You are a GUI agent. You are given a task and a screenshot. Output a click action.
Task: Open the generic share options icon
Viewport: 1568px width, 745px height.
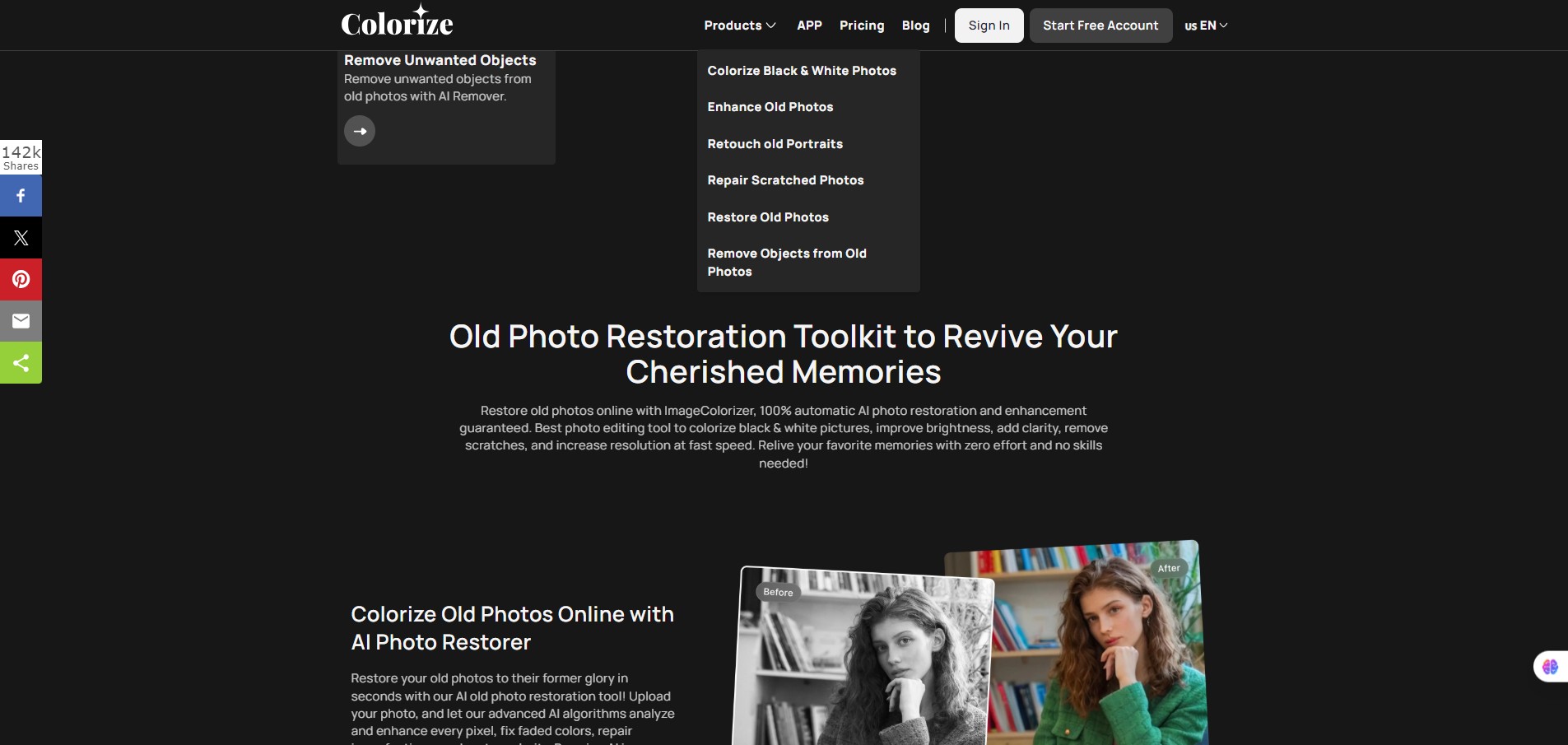(x=21, y=363)
